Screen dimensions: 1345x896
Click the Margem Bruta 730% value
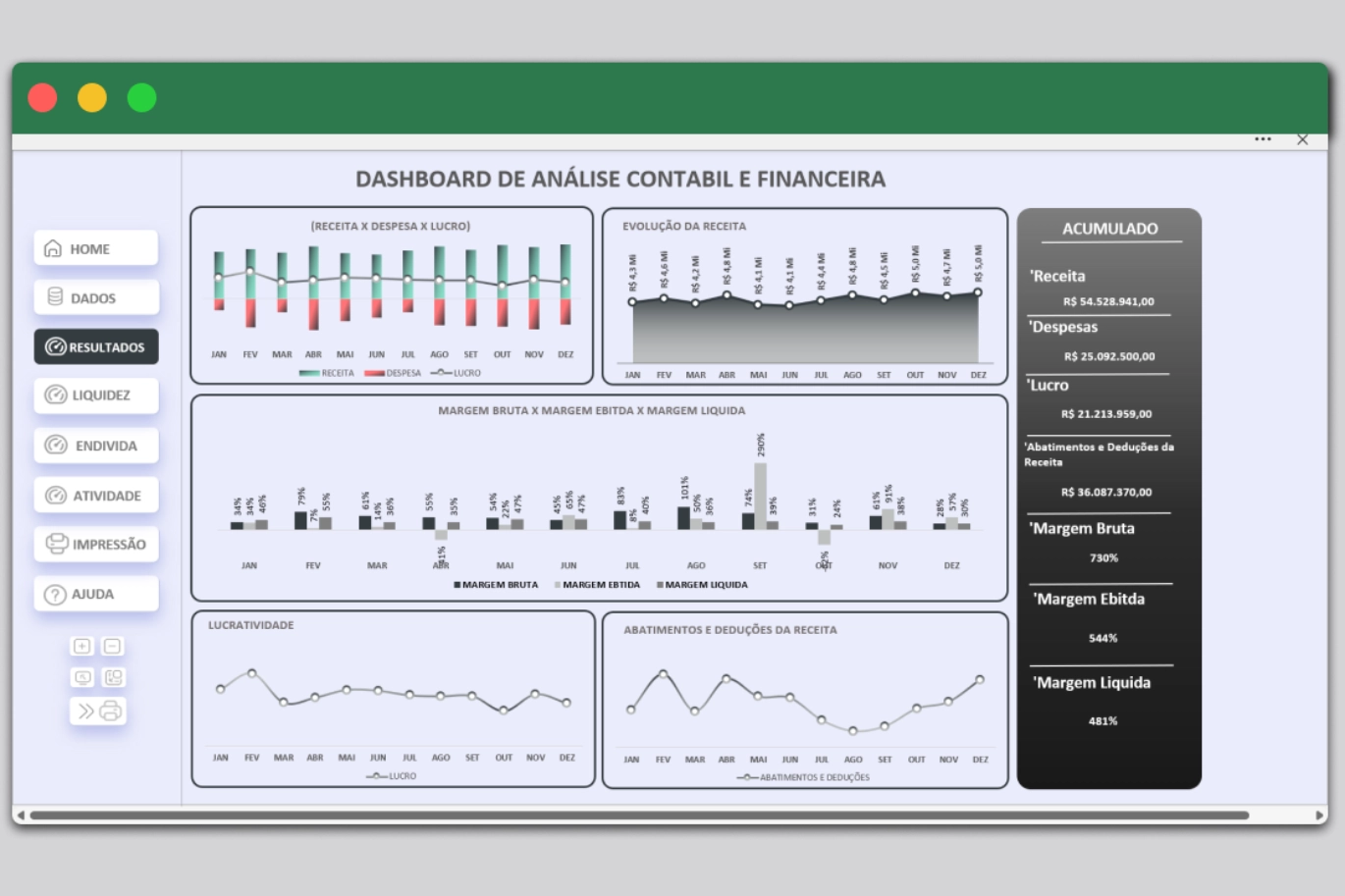1103,557
